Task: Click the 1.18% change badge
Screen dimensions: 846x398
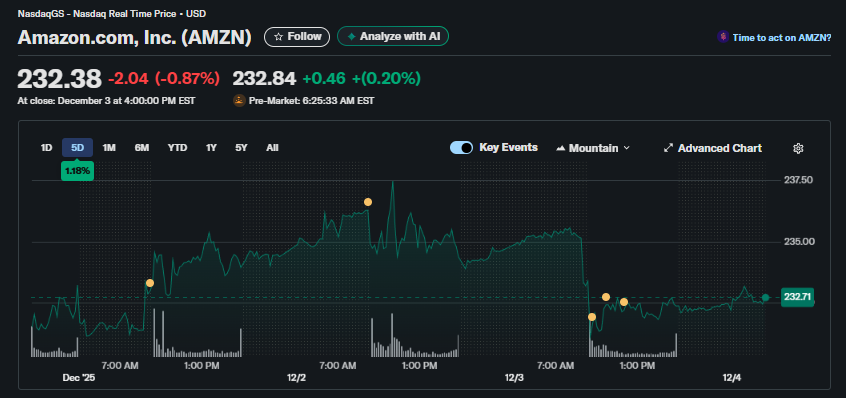Action: 78,171
